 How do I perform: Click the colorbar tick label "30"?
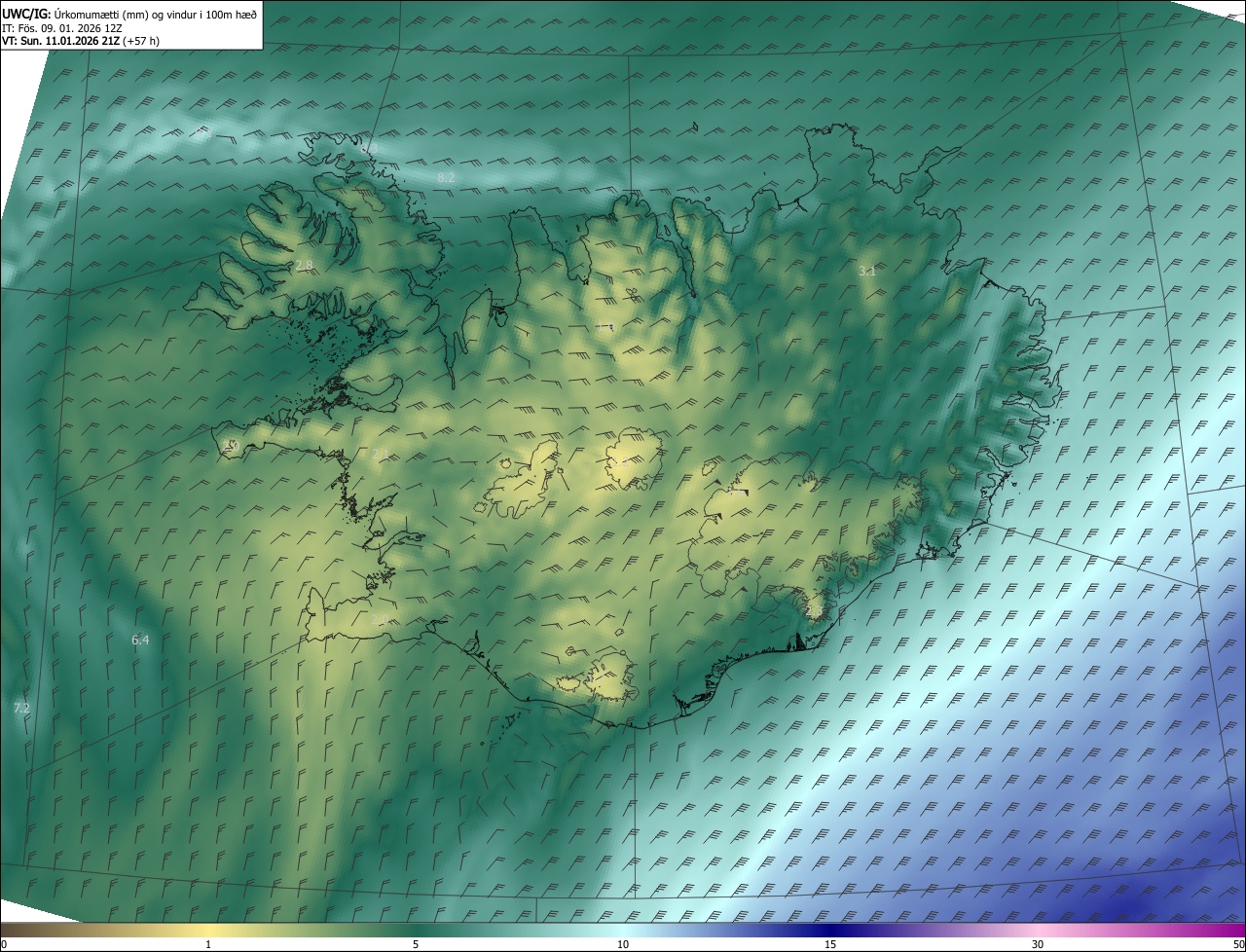point(1038,944)
